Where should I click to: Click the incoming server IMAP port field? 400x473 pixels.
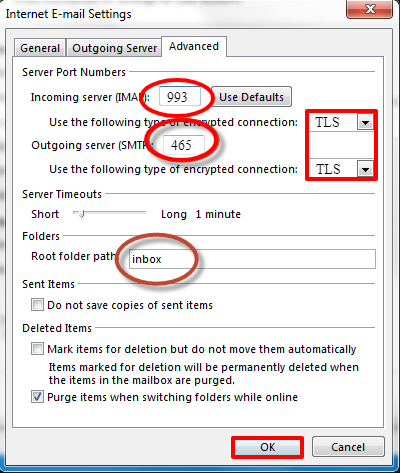point(180,97)
